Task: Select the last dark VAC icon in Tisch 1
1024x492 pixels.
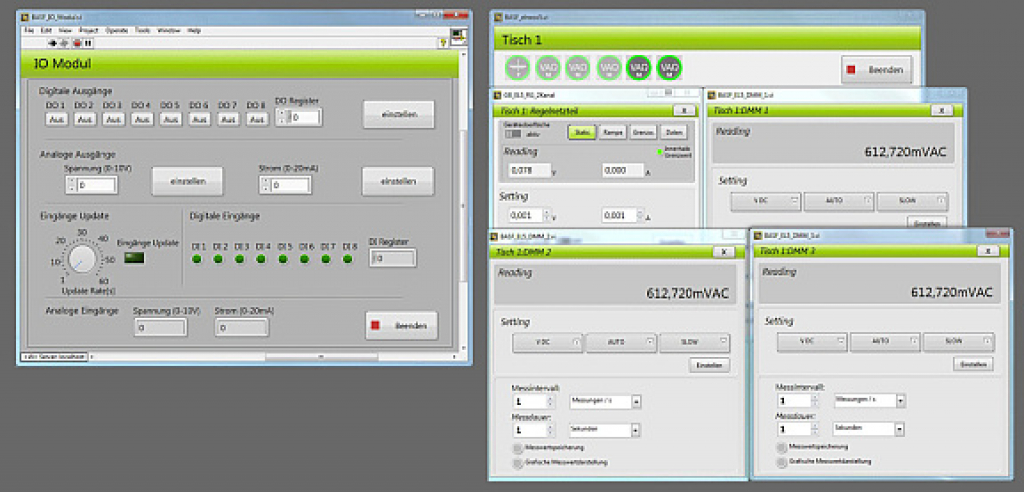Action: [669, 68]
